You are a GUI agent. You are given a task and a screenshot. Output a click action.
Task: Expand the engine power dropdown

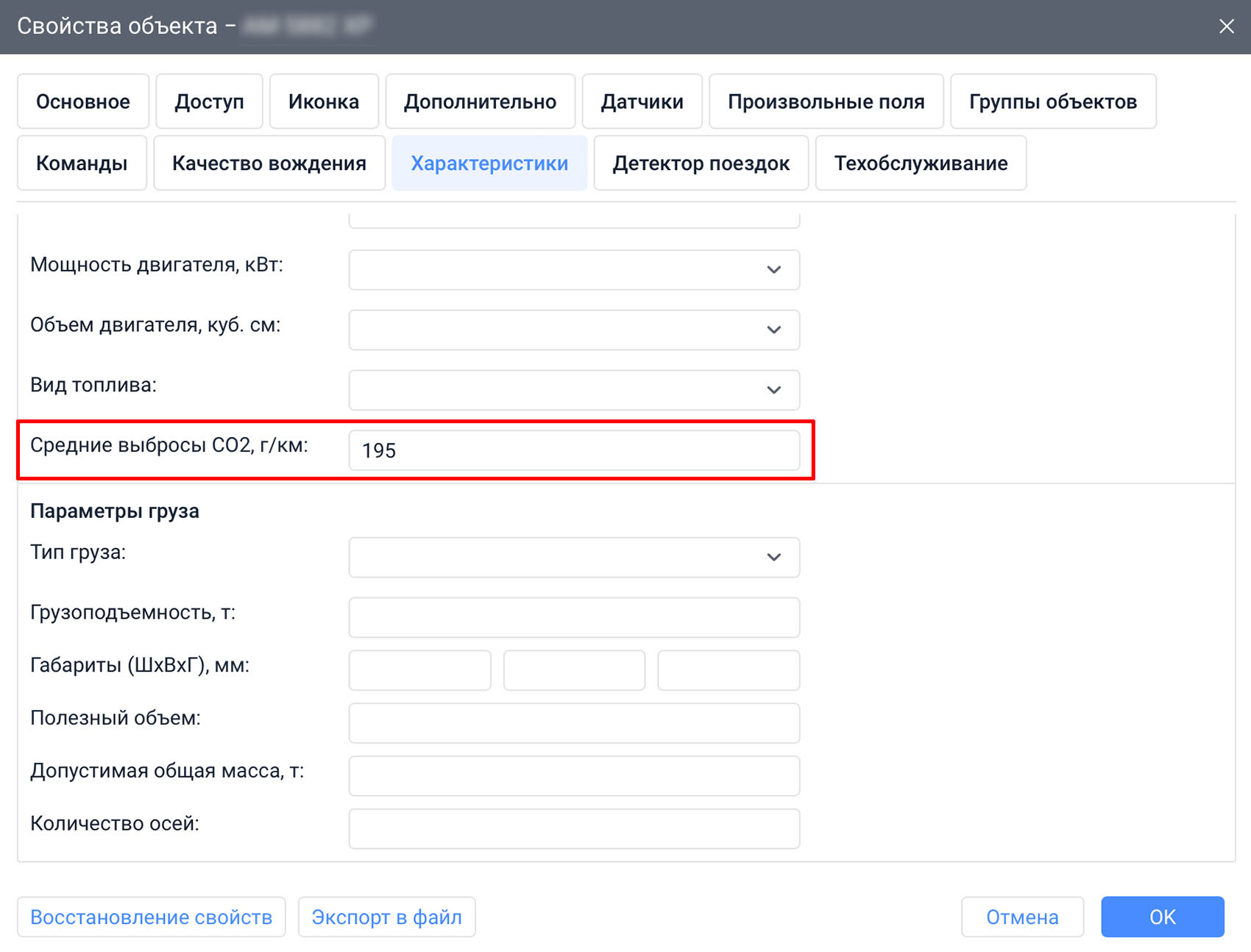click(x=574, y=269)
